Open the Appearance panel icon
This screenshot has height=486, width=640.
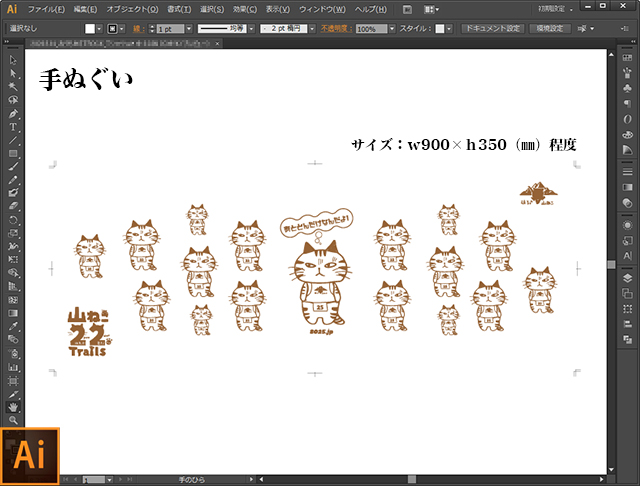coord(627,225)
